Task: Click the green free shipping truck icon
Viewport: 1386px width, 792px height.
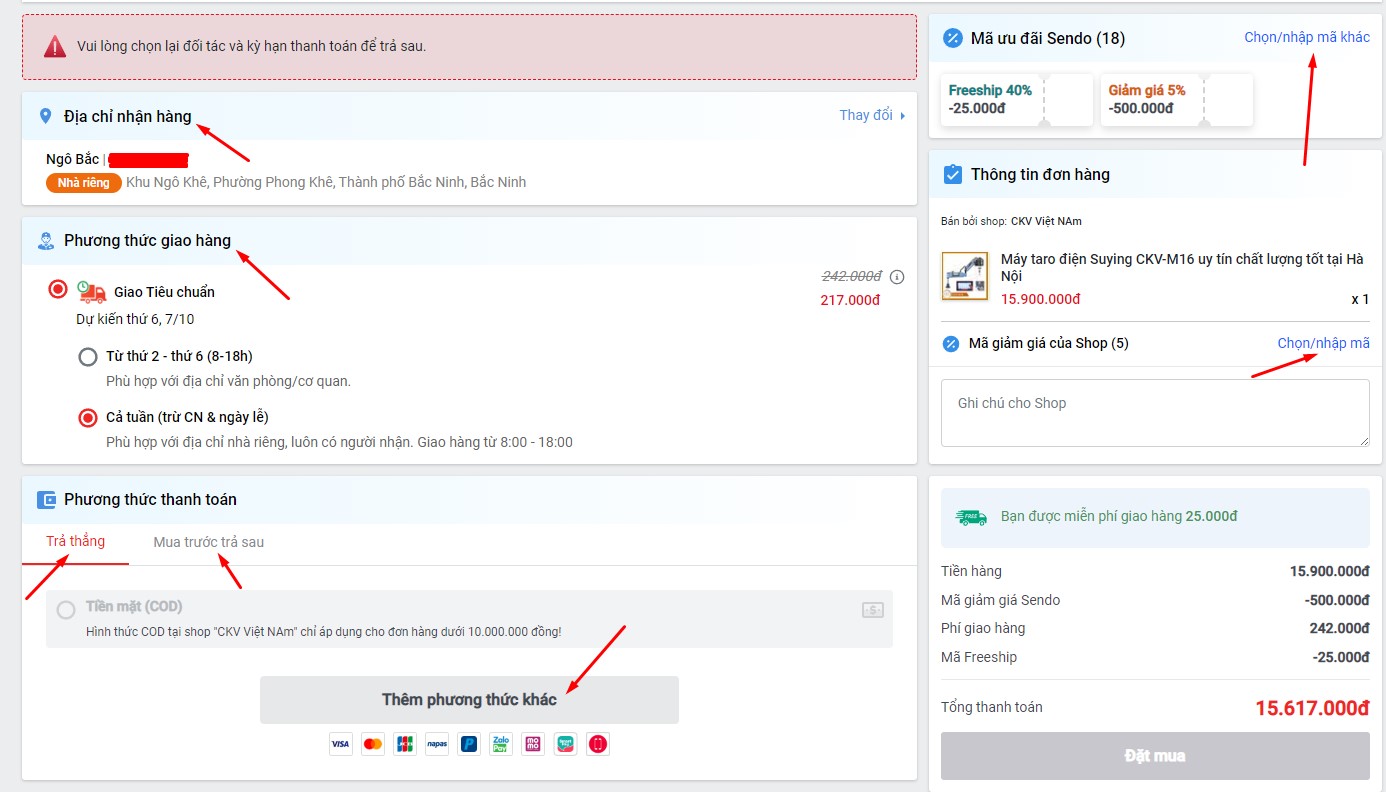Action: coord(971,517)
